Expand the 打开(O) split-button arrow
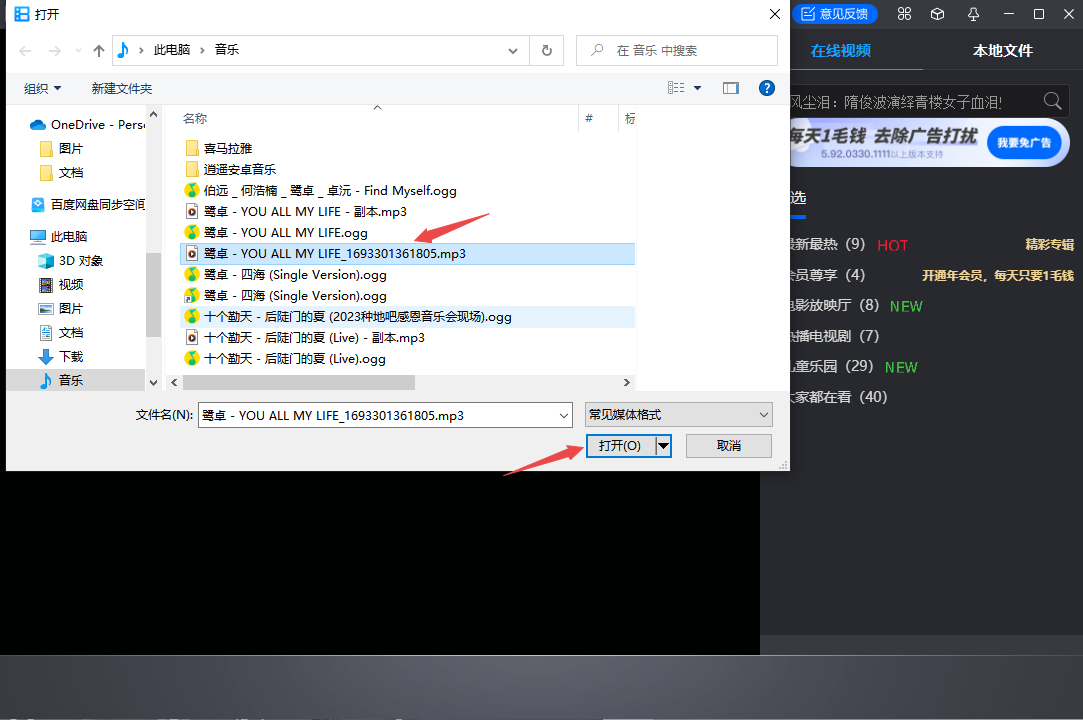Image resolution: width=1083 pixels, height=720 pixels. point(662,445)
